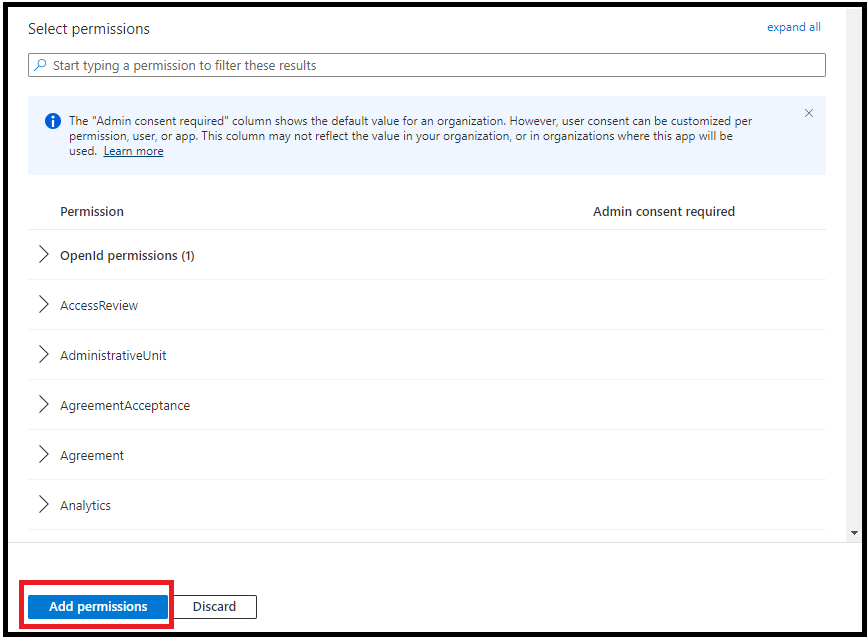The height and width of the screenshot is (640, 868).
Task: Click the Discard button
Action: [215, 606]
